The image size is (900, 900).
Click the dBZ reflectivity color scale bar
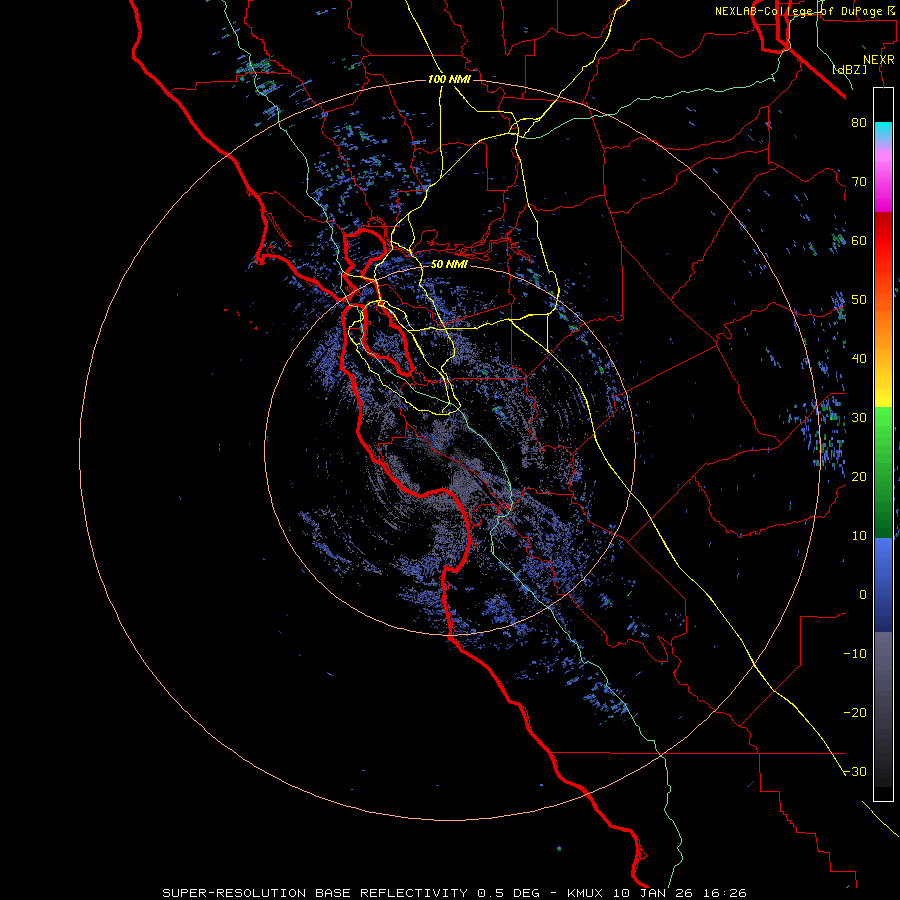pos(883,444)
